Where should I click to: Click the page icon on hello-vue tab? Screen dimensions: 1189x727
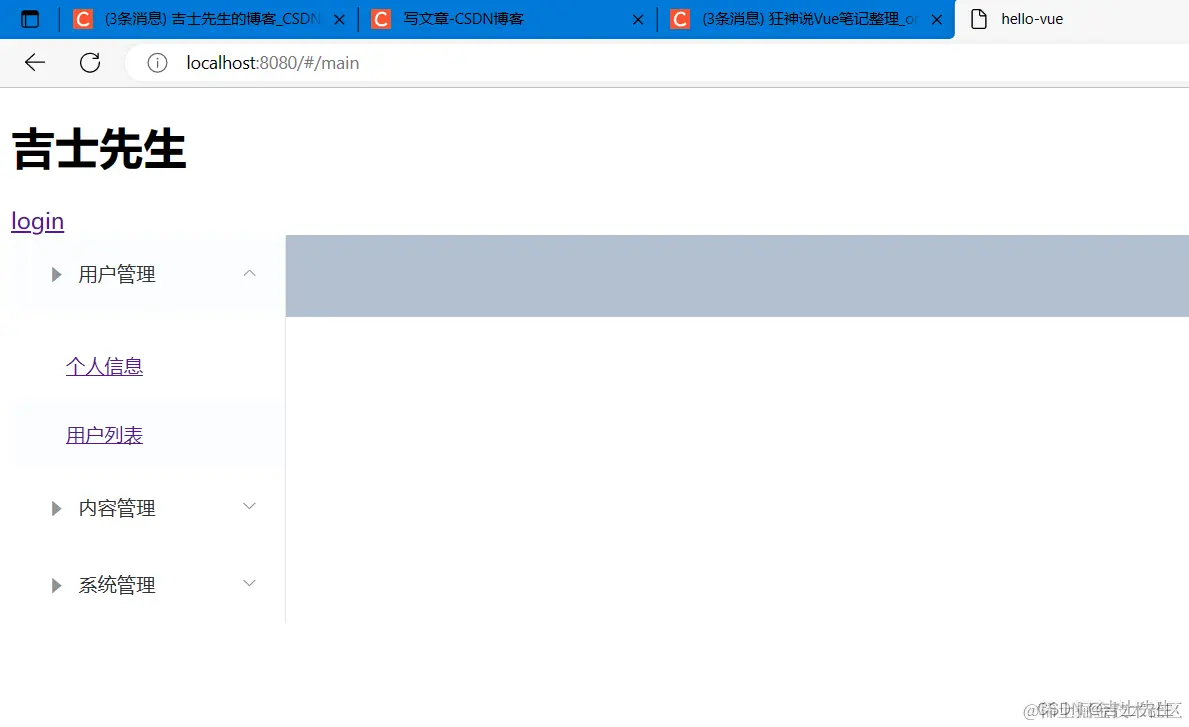[x=979, y=19]
